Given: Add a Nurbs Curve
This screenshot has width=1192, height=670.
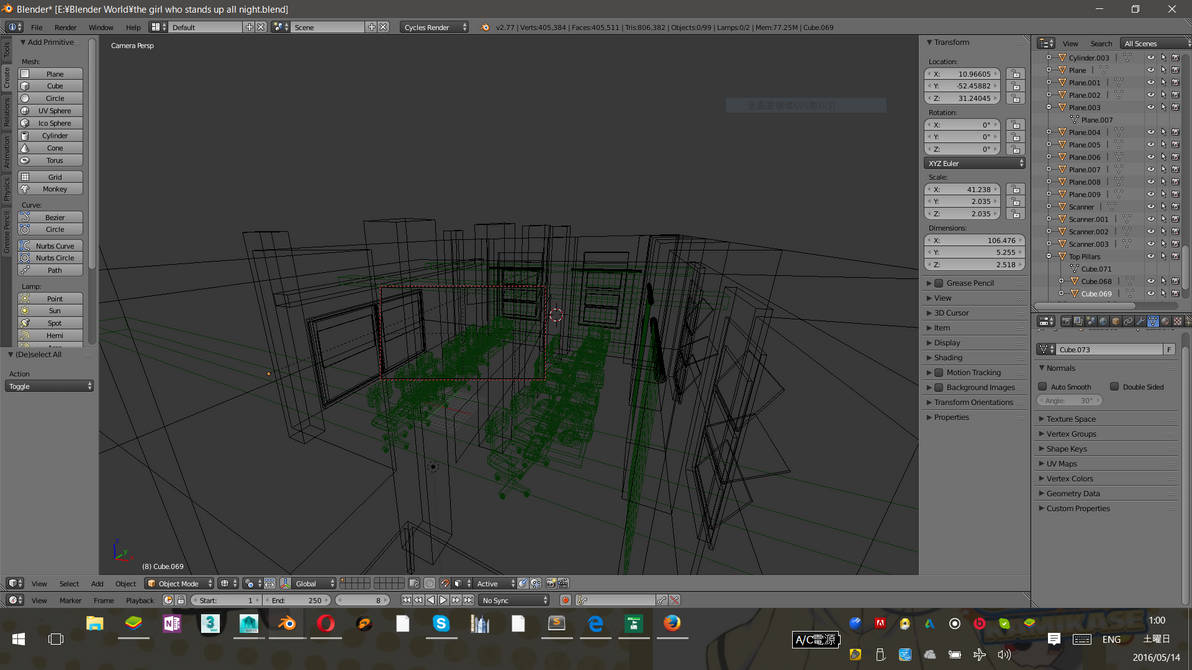Looking at the screenshot, I should (50, 246).
